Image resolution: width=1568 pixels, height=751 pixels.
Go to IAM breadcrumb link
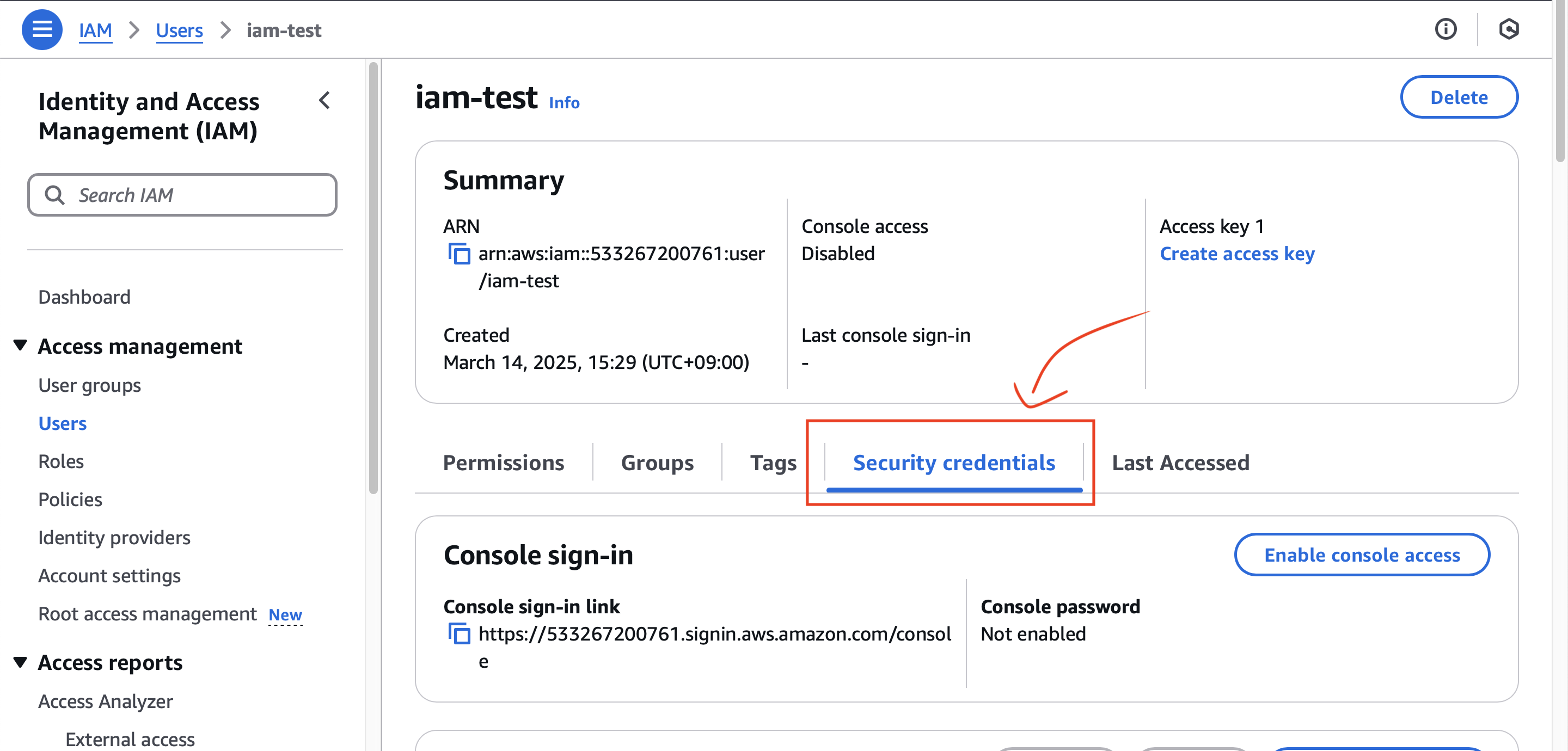(96, 30)
